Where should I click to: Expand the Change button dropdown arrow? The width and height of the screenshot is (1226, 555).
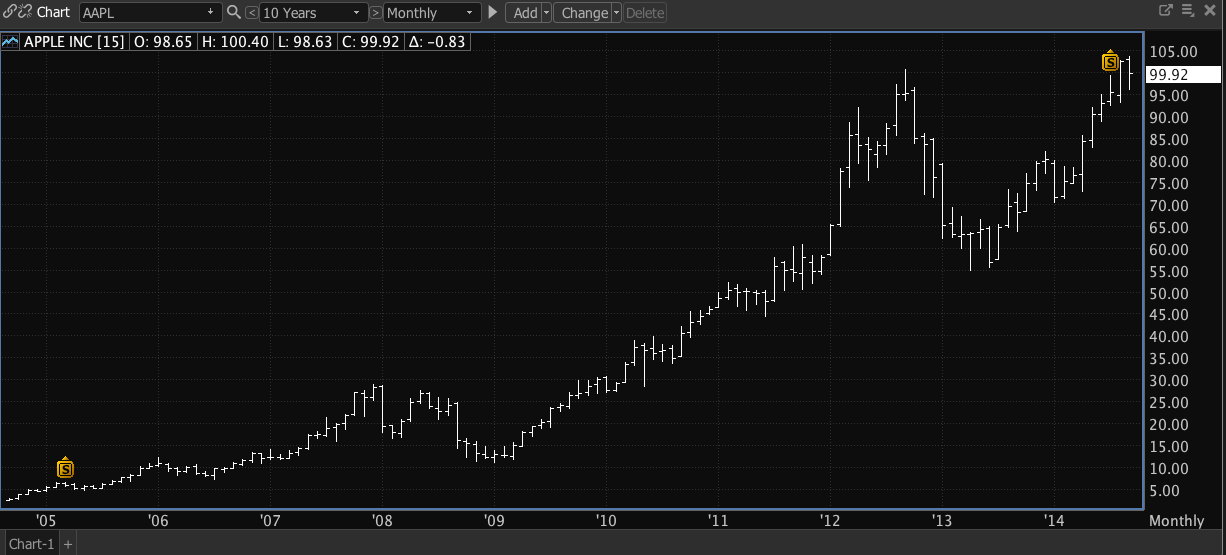(616, 13)
